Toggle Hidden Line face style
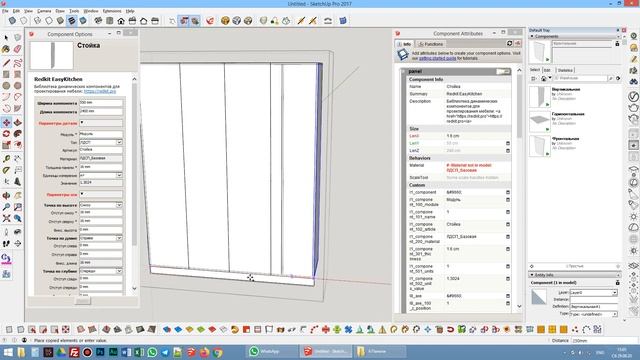640x360 pixels. pyautogui.click(x=49, y=20)
